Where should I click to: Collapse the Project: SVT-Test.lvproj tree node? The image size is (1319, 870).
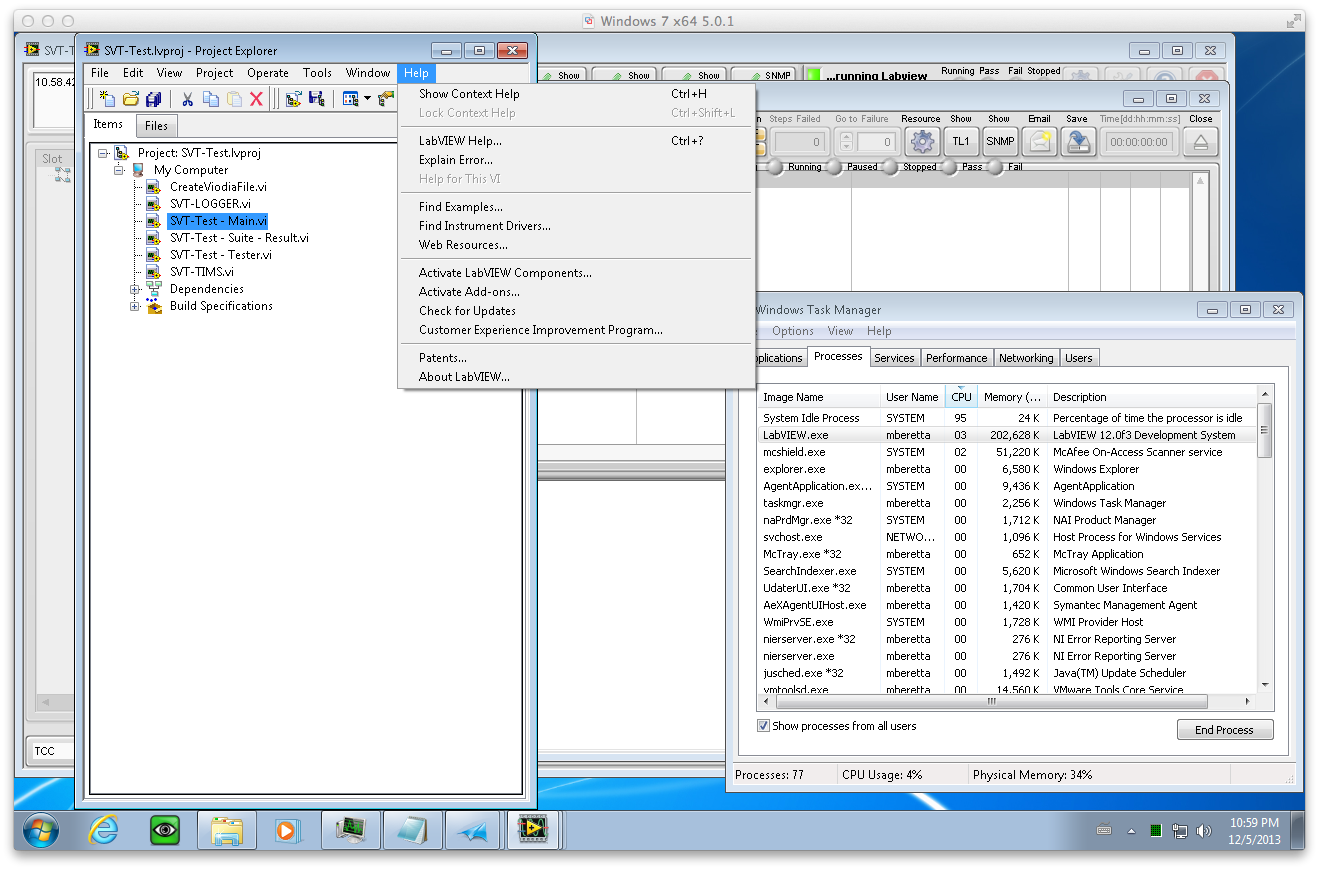103,153
